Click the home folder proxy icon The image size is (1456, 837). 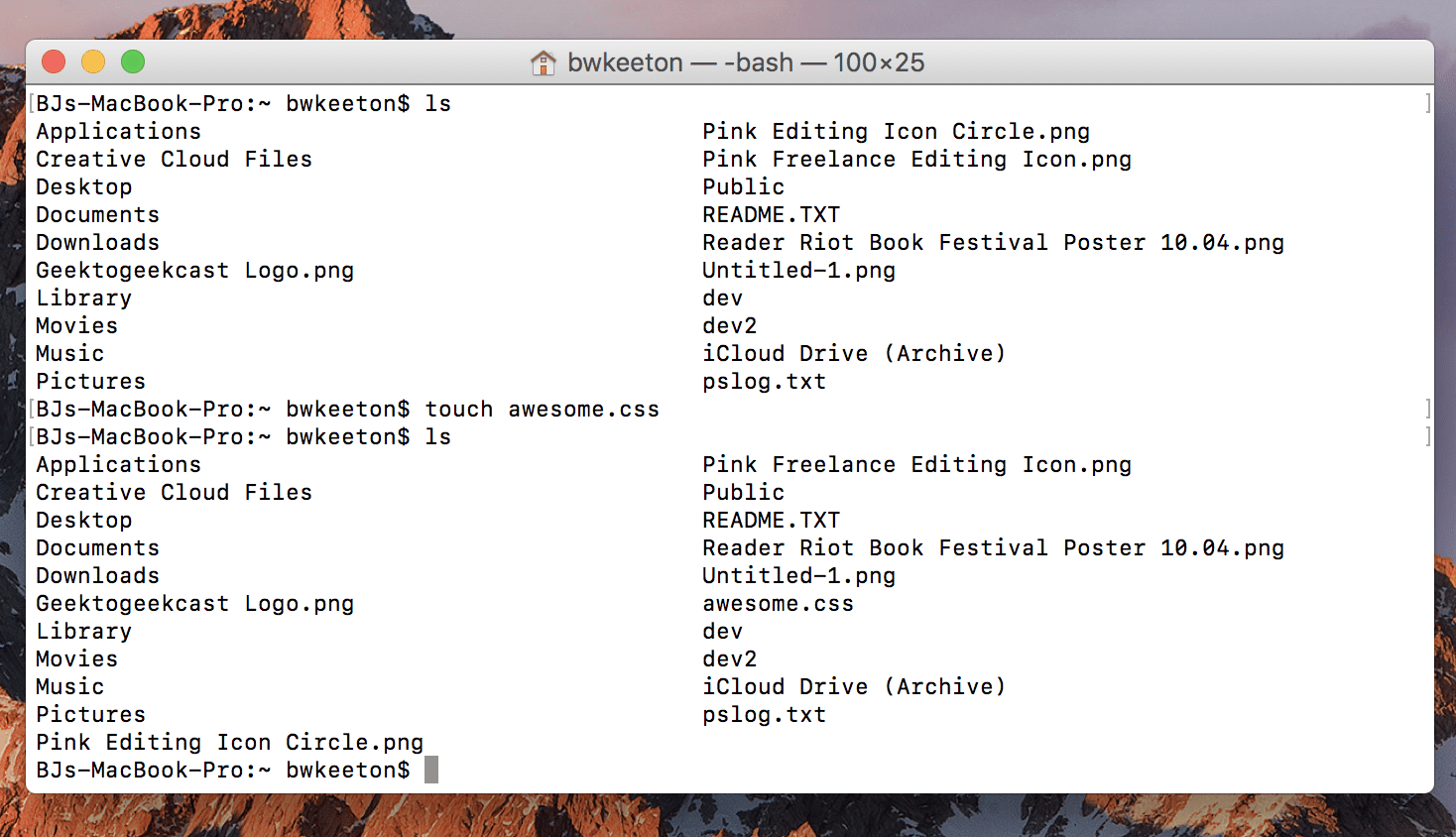point(544,61)
